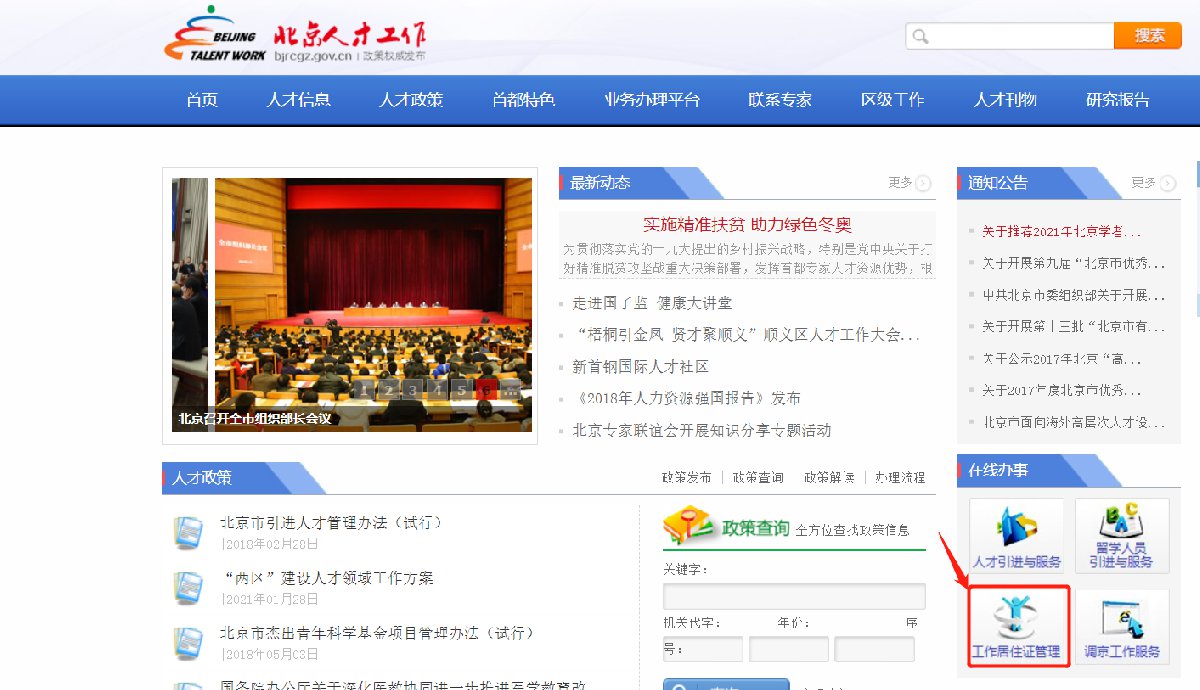1200x690 pixels.
Task: Go to carousel slide 5
Action: pyautogui.click(x=461, y=390)
